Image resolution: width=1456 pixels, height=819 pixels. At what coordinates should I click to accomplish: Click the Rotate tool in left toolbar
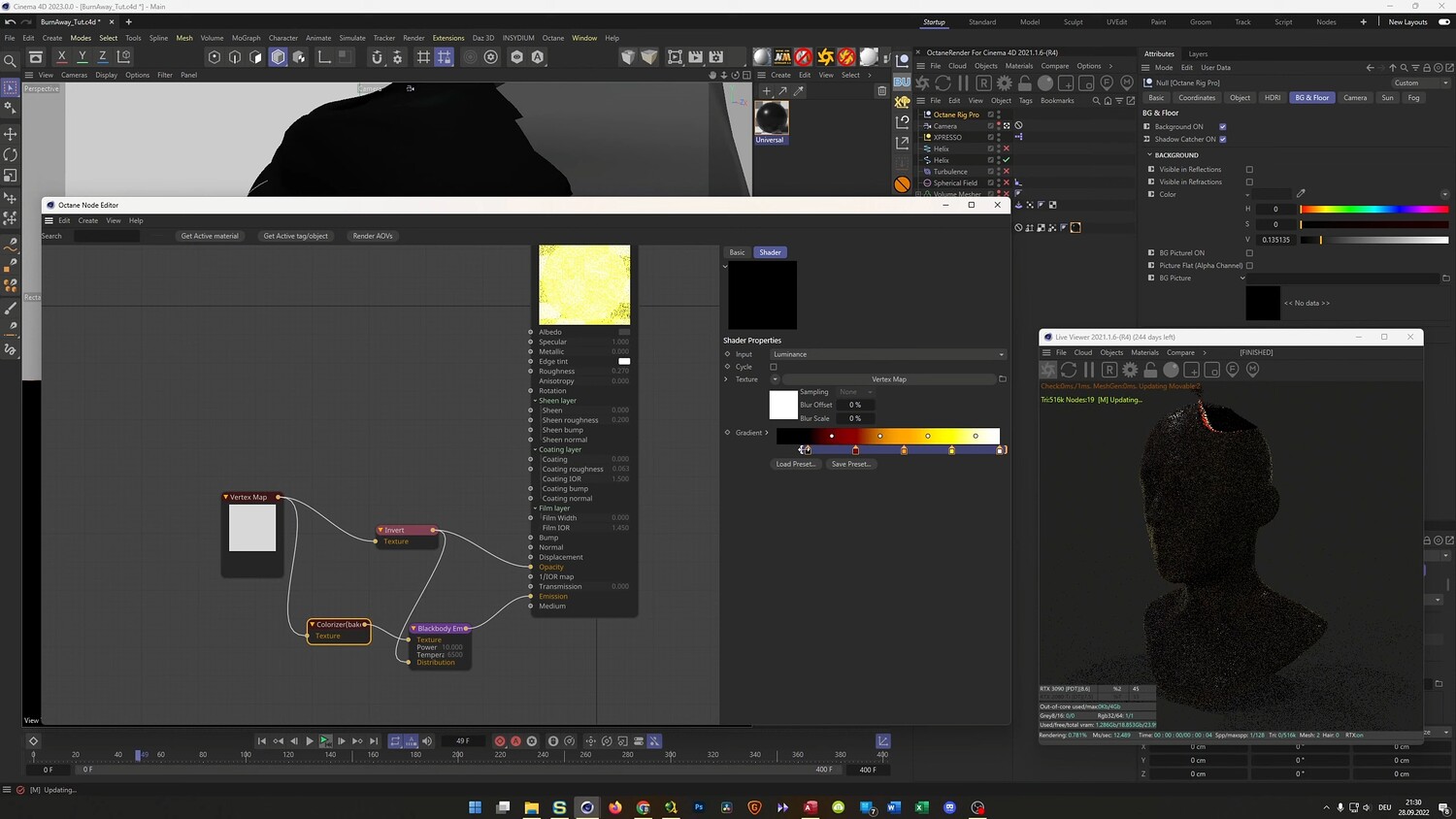(11, 155)
